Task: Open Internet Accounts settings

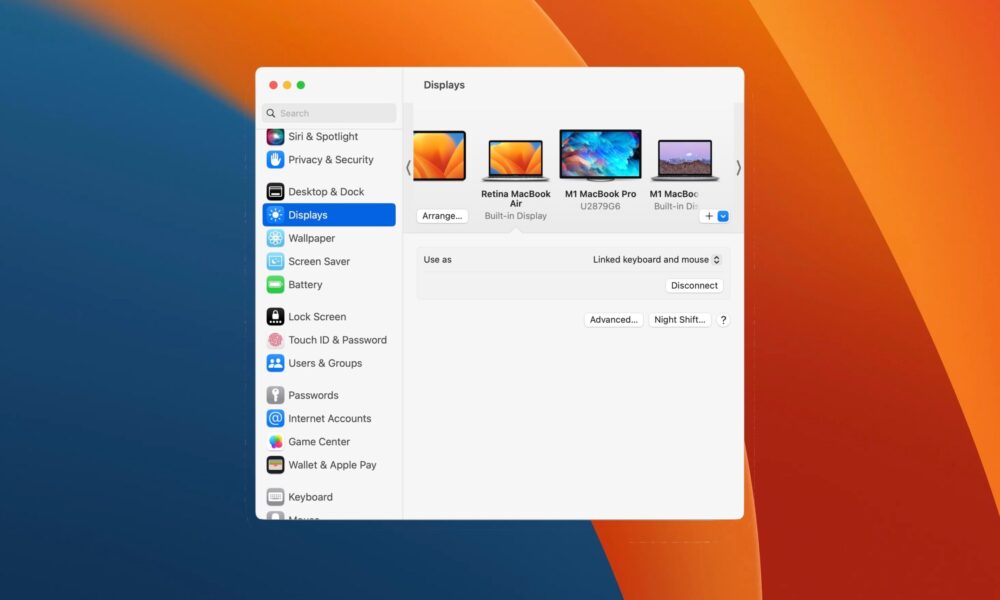Action: pyautogui.click(x=329, y=418)
